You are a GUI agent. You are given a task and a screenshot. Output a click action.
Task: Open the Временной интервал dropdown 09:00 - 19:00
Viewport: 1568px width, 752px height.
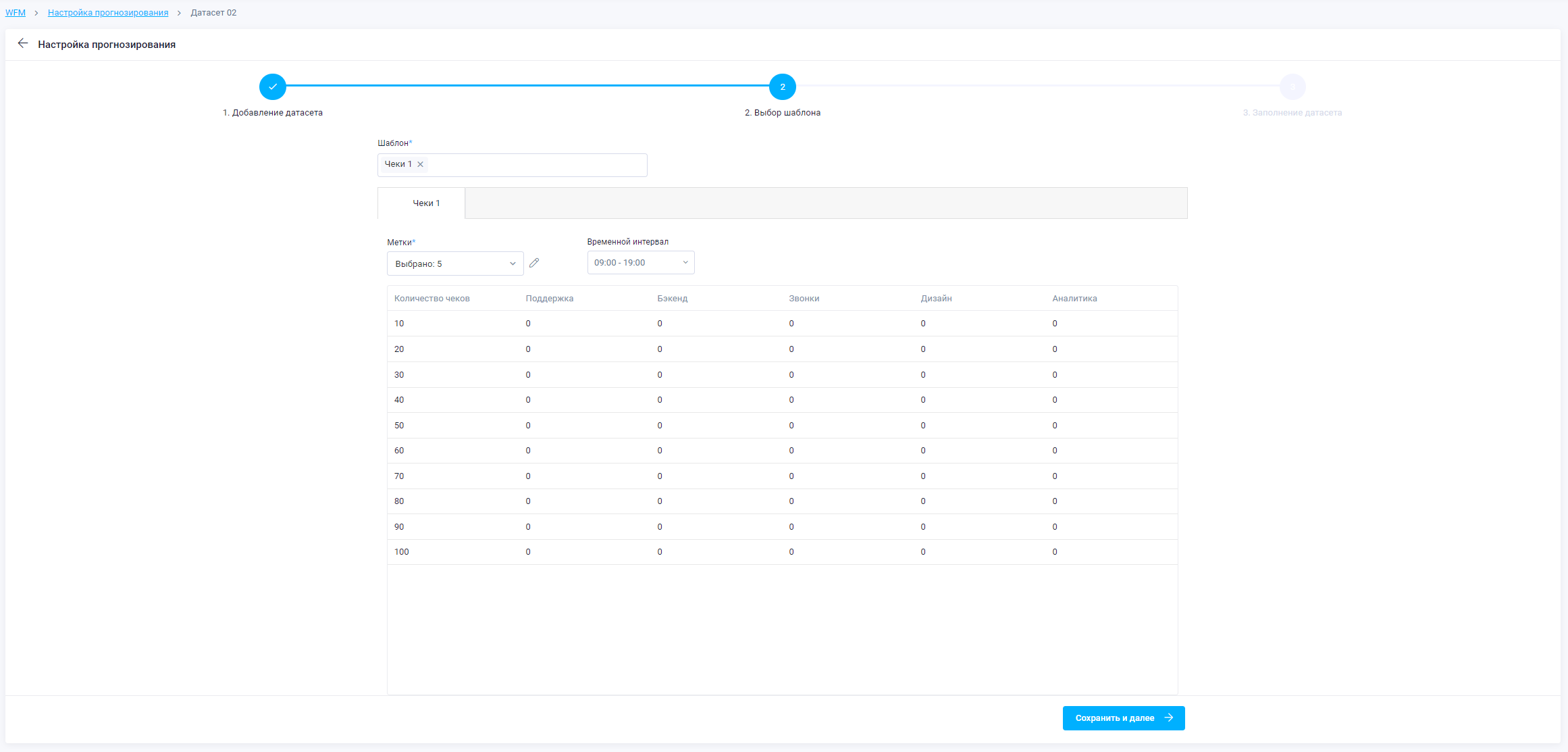pos(641,263)
